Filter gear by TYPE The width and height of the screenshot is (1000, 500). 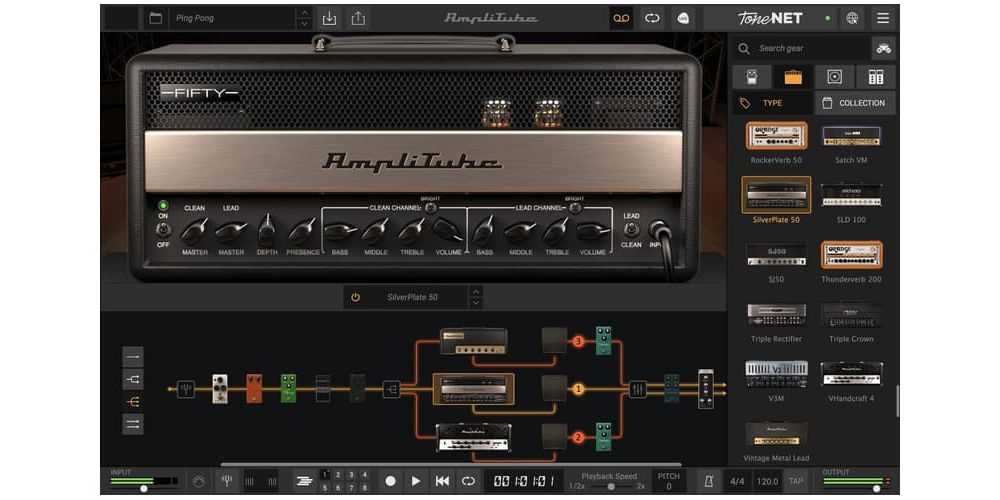[x=772, y=103]
